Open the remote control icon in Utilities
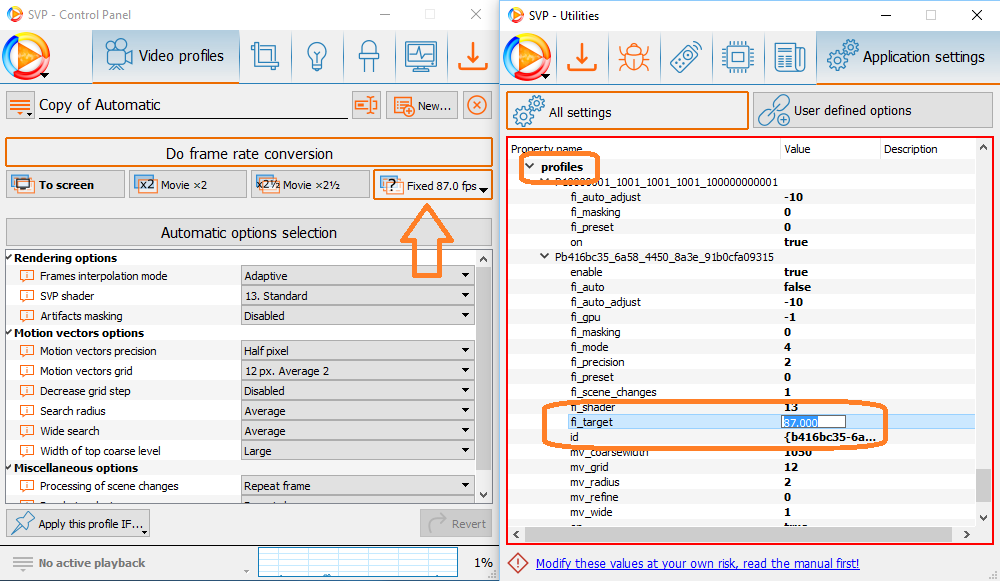The image size is (1001, 582). click(x=686, y=57)
